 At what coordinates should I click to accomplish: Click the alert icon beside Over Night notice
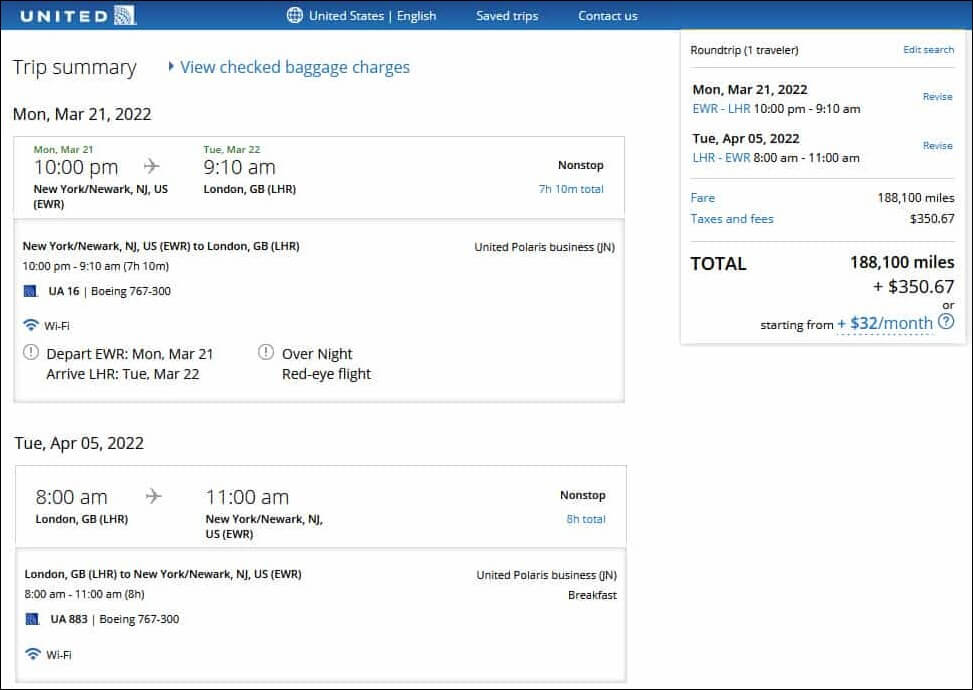pyautogui.click(x=266, y=352)
